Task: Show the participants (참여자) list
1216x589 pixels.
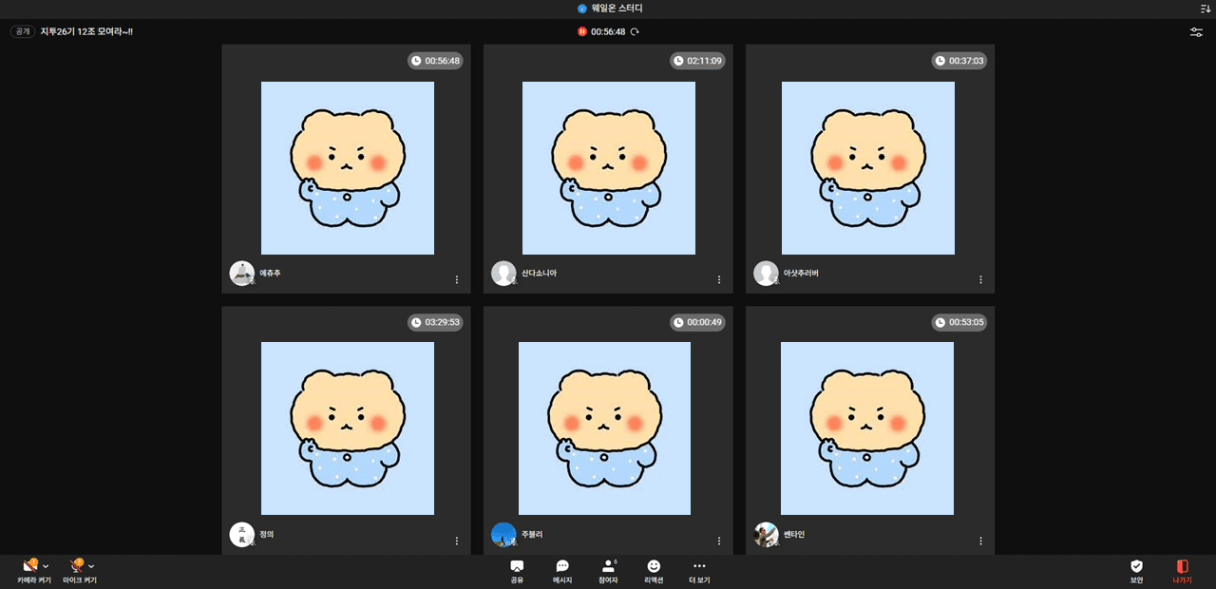Action: coord(608,567)
